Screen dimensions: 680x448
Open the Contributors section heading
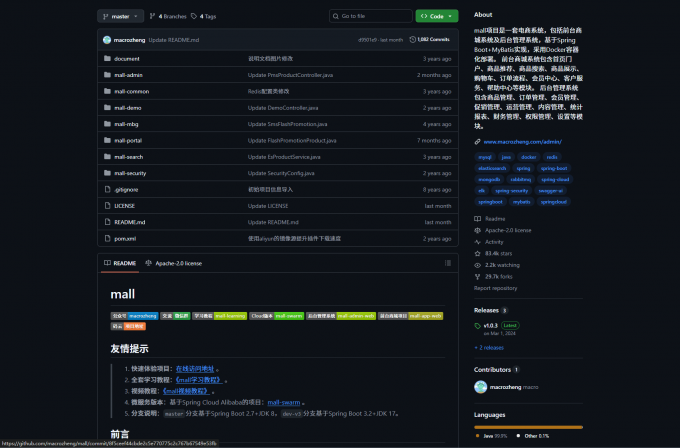tap(492, 370)
